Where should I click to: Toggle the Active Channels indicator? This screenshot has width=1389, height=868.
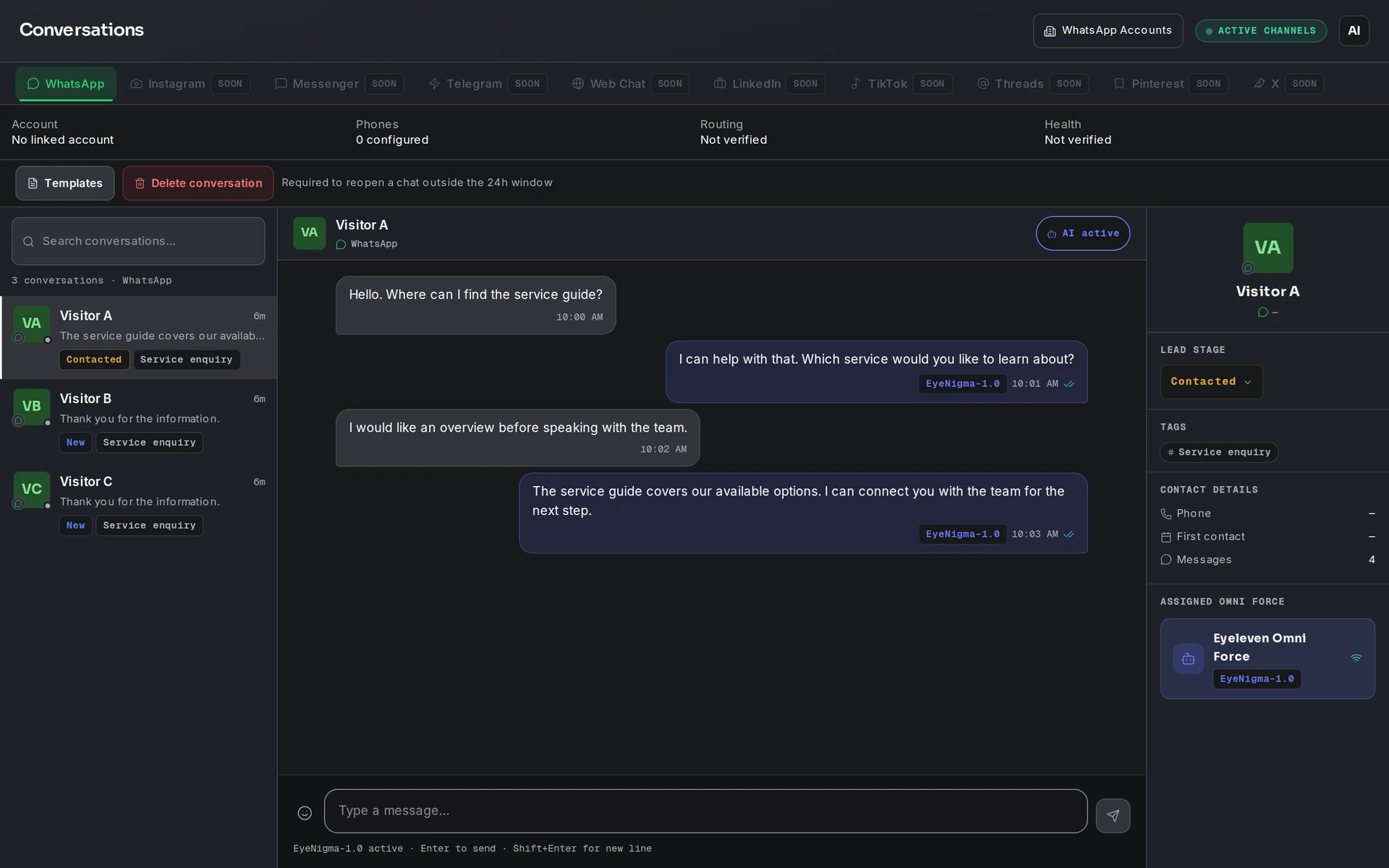tap(1261, 31)
